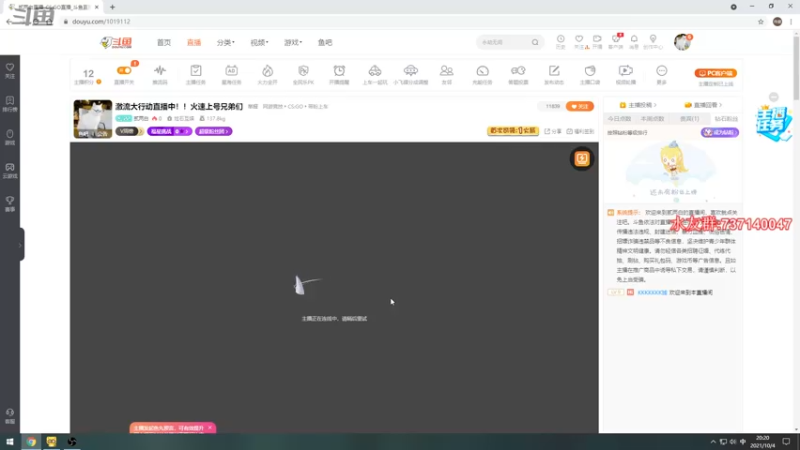Open the 更多 three-dots more icon
Screen dimensions: 800x450
coord(662,70)
